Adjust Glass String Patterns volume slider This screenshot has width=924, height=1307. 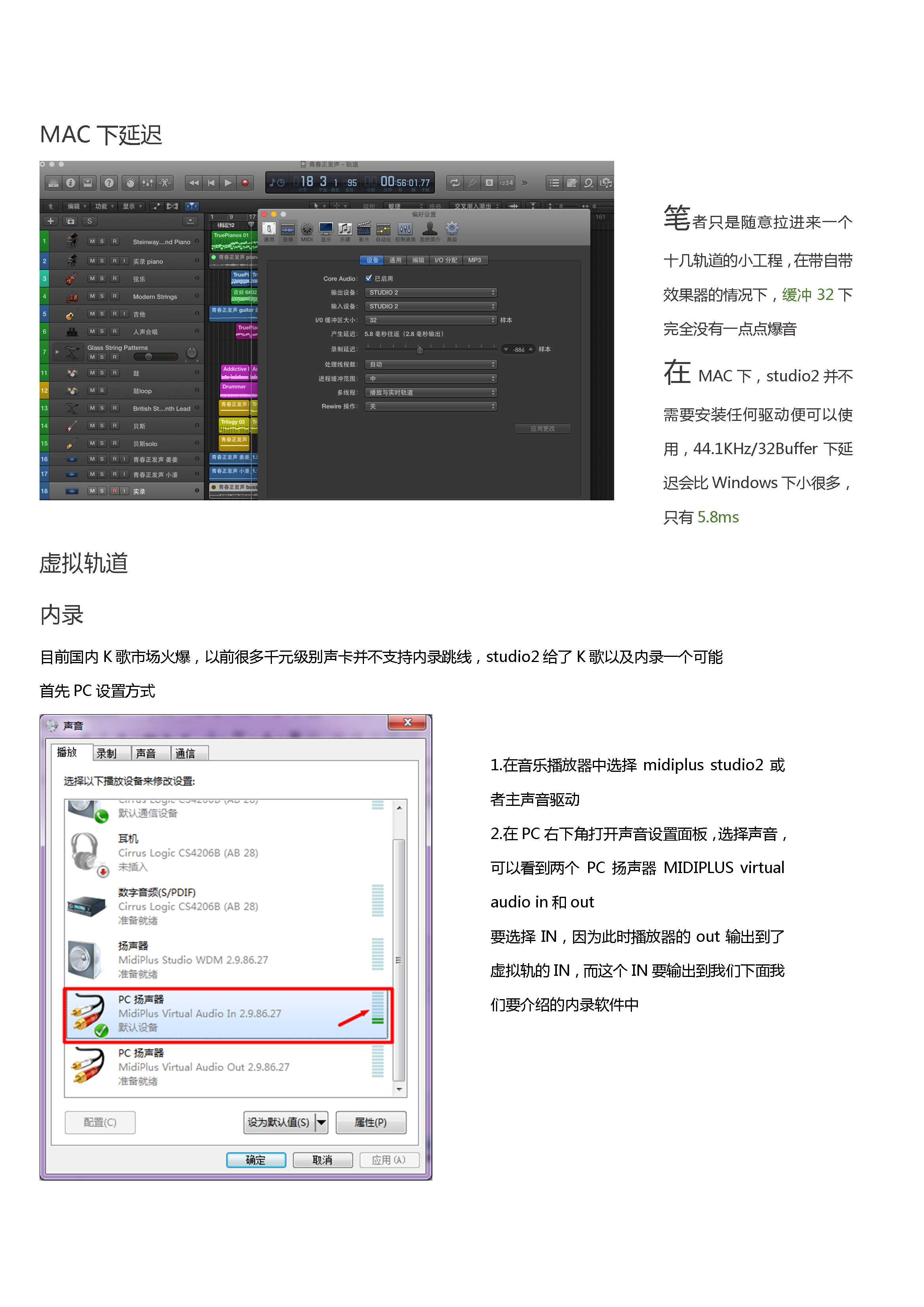(155, 357)
